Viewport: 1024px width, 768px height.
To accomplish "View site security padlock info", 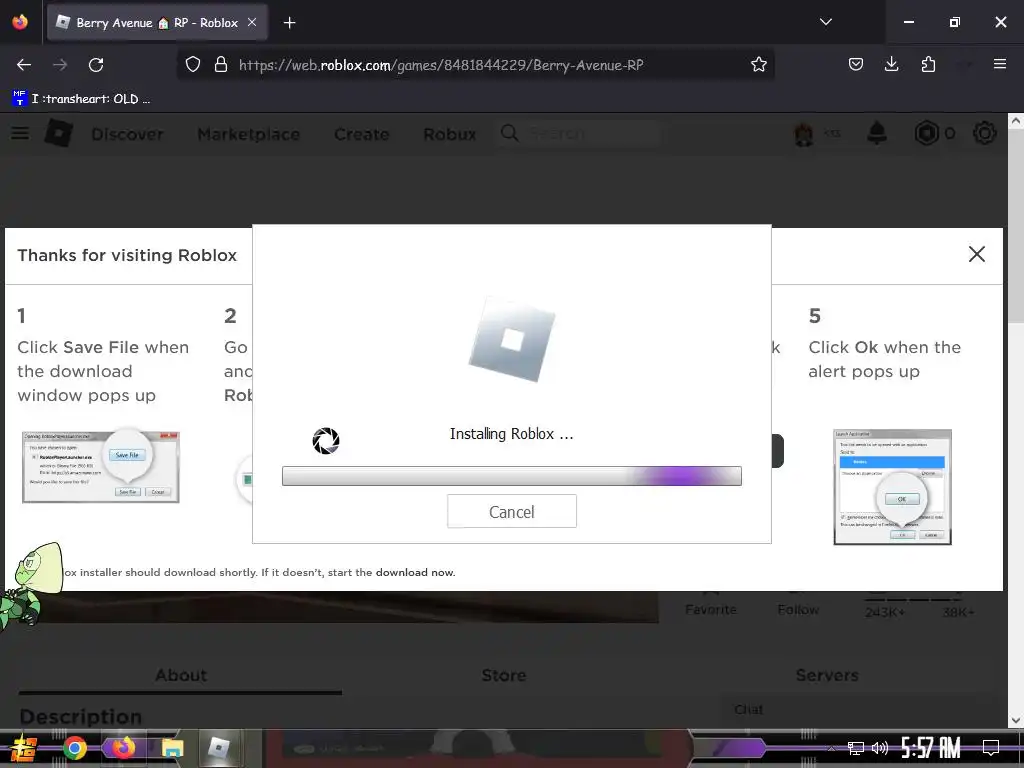I will [x=221, y=65].
